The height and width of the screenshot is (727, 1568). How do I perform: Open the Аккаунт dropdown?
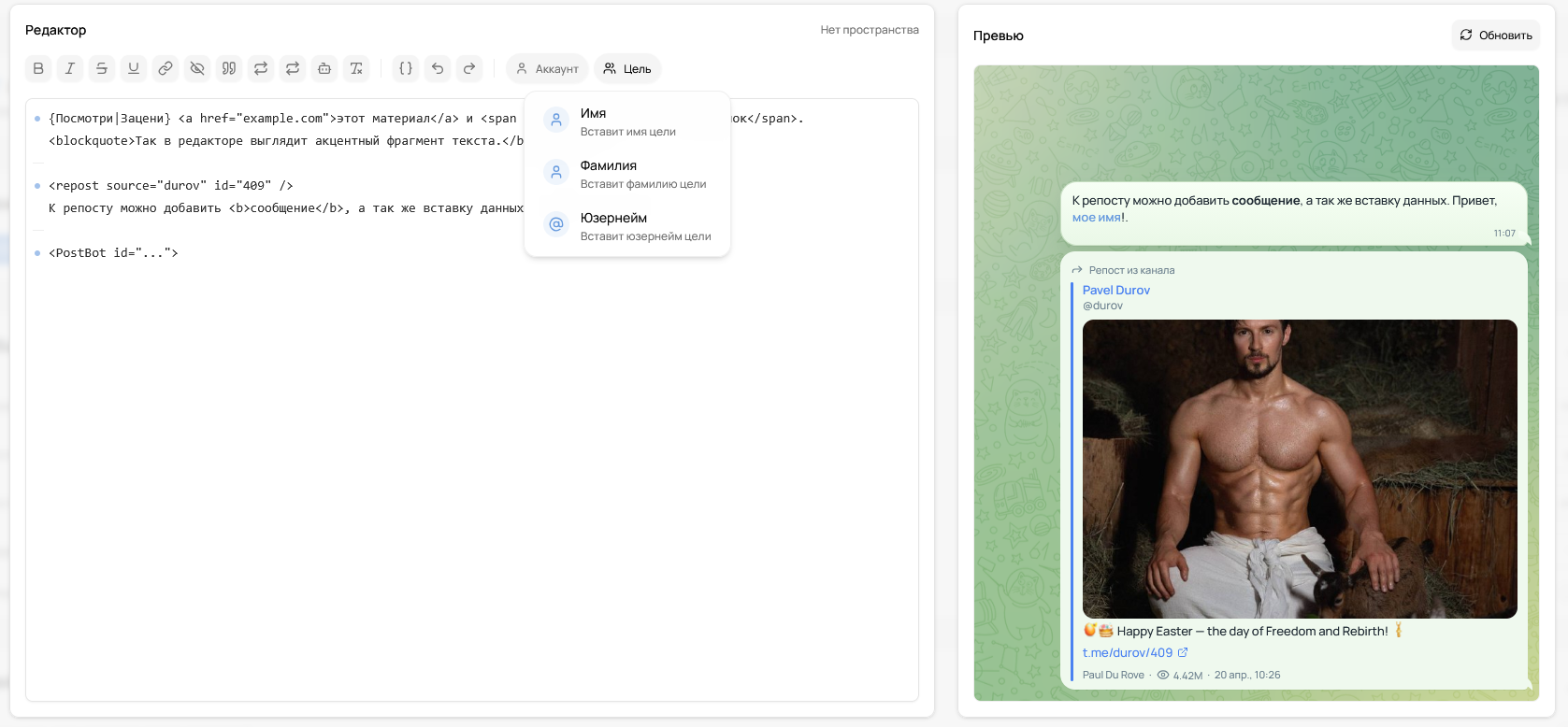click(x=547, y=68)
